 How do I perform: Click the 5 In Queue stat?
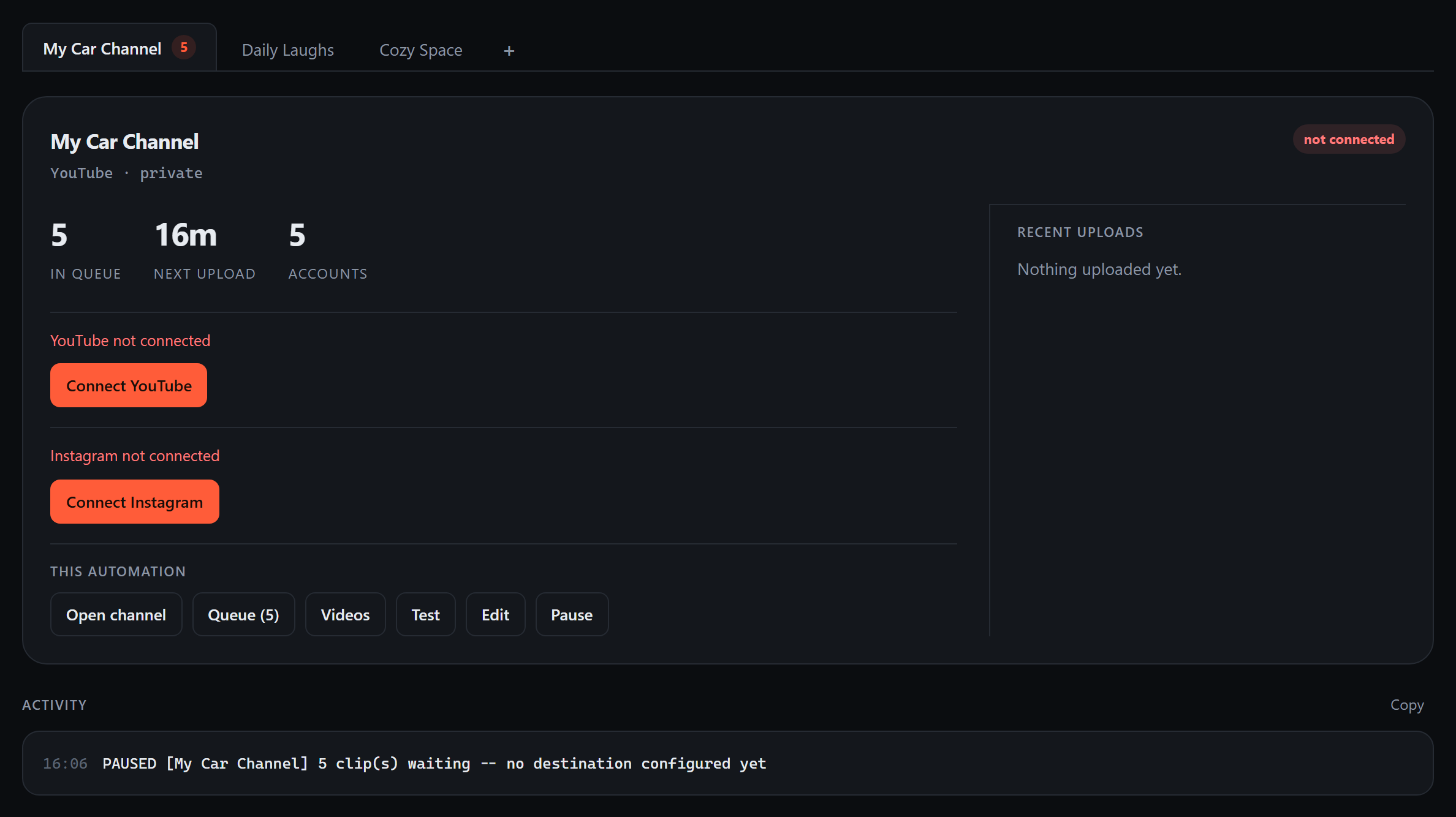(x=86, y=251)
